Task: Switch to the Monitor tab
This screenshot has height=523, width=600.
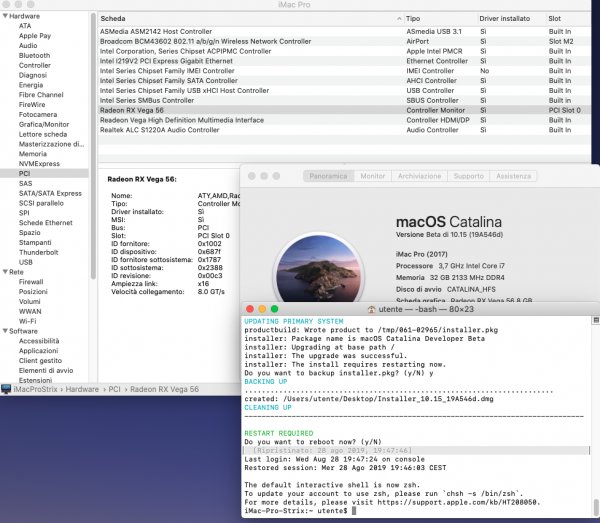Action: pos(373,175)
